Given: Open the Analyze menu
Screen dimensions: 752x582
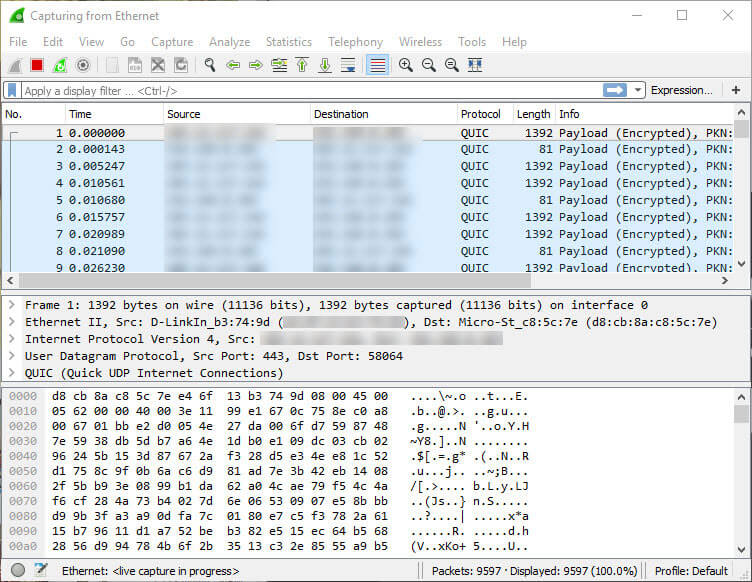Looking at the screenshot, I should point(229,42).
